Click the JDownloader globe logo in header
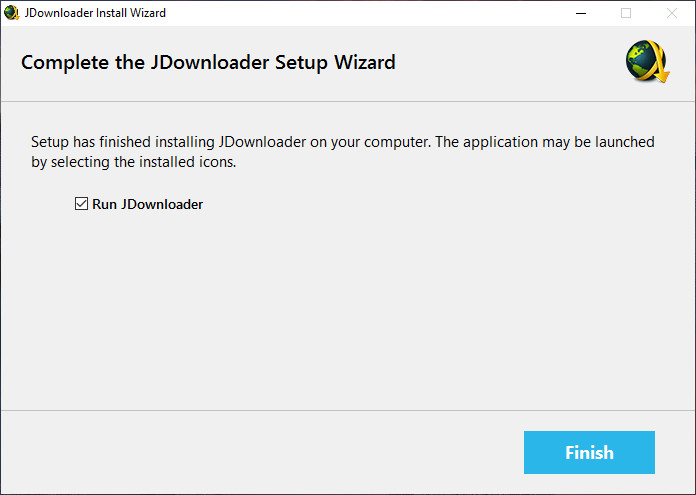This screenshot has height=495, width=696. coord(647,63)
